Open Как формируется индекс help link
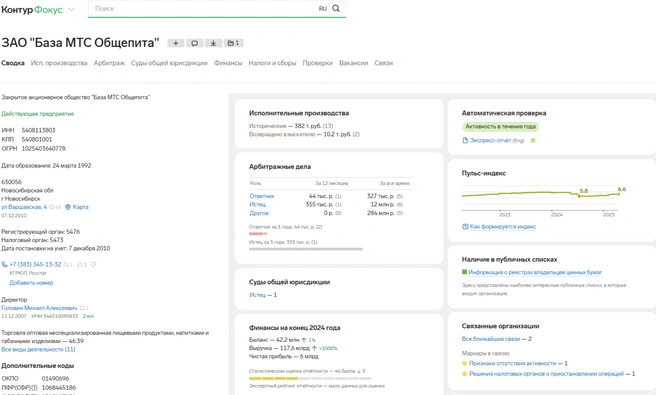656x395 pixels. pyautogui.click(x=502, y=227)
